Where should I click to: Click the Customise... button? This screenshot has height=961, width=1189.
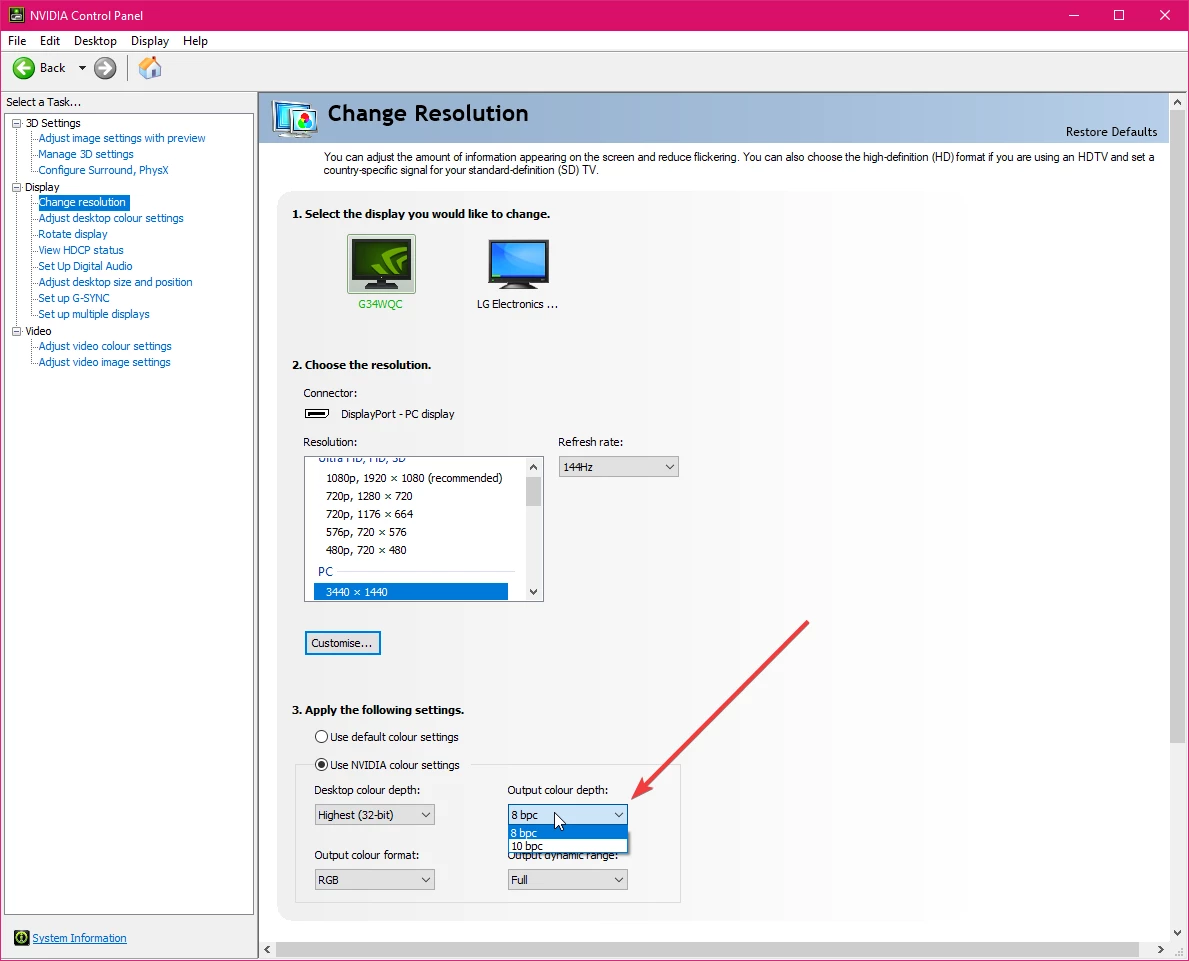click(x=342, y=643)
